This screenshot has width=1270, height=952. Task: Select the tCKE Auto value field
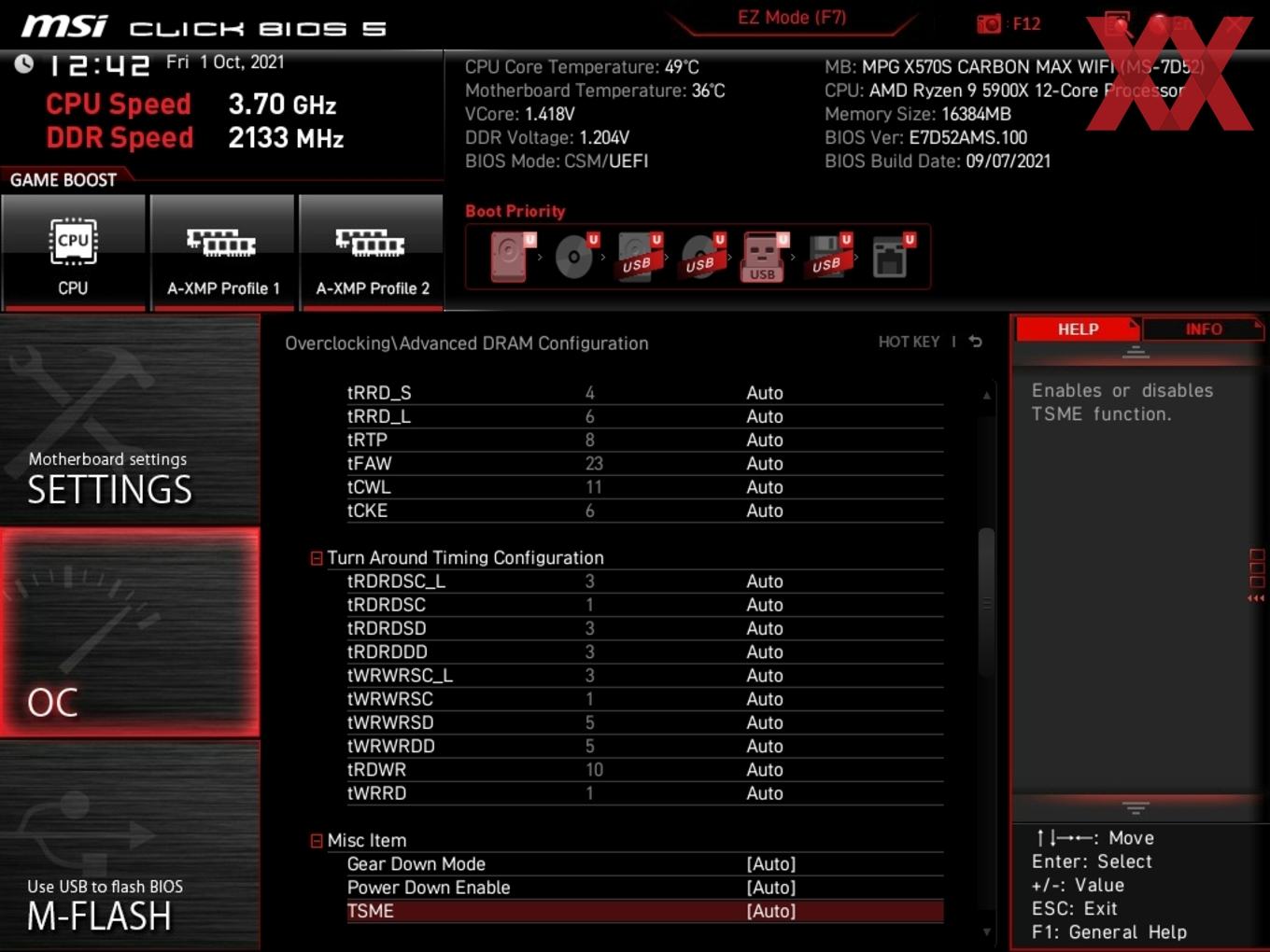click(x=765, y=511)
